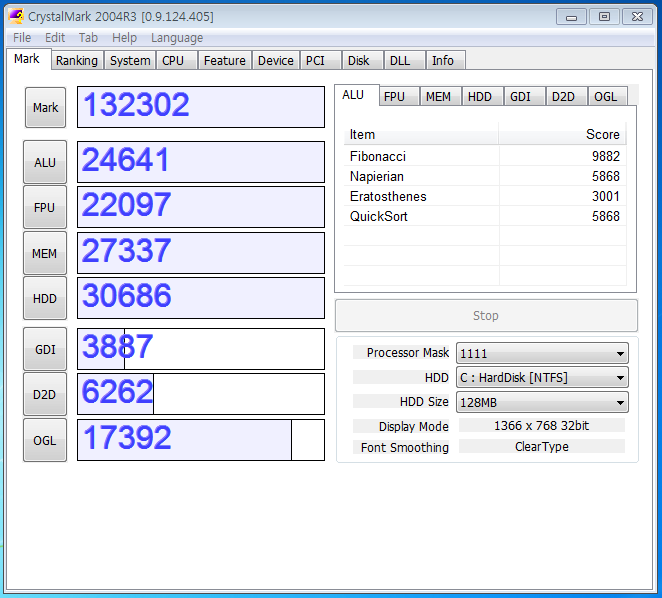The image size is (662, 598).
Task: Click the Eratosthenes score 3001
Action: tap(606, 196)
